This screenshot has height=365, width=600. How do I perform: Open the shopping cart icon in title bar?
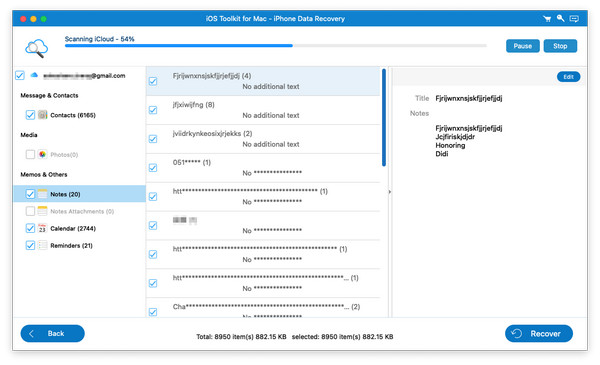coord(547,18)
